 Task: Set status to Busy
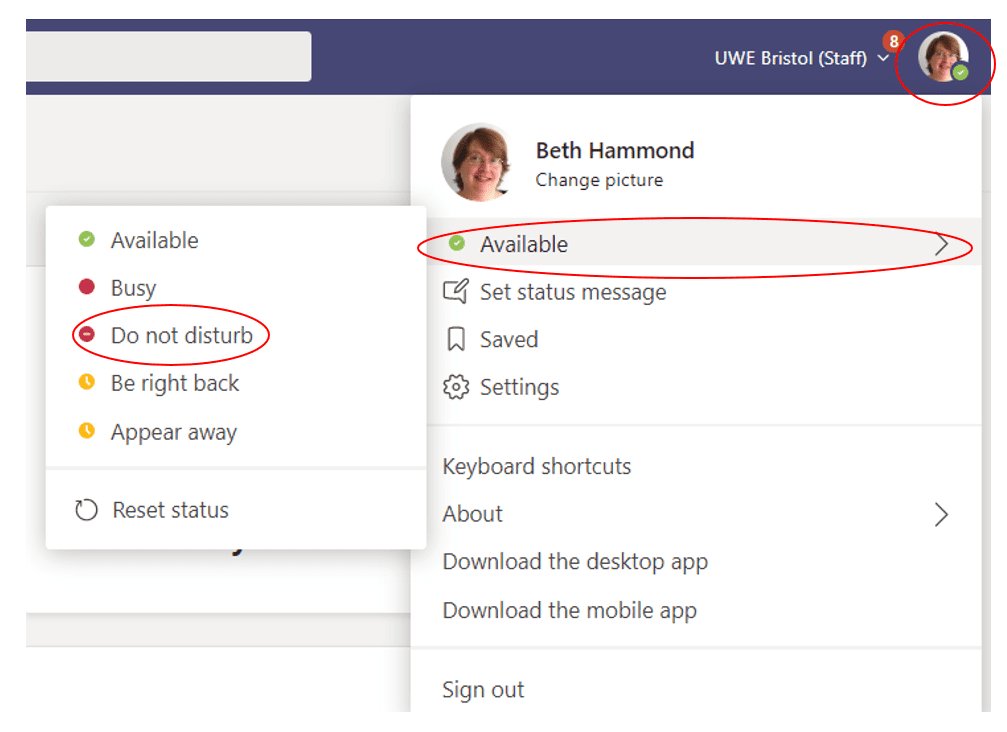pyautogui.click(x=236, y=287)
